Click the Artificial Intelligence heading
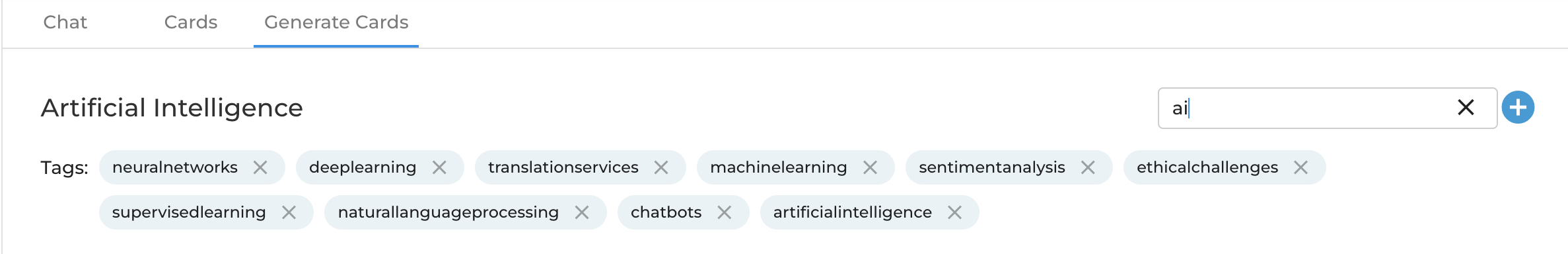The width and height of the screenshot is (1568, 254). click(172, 108)
